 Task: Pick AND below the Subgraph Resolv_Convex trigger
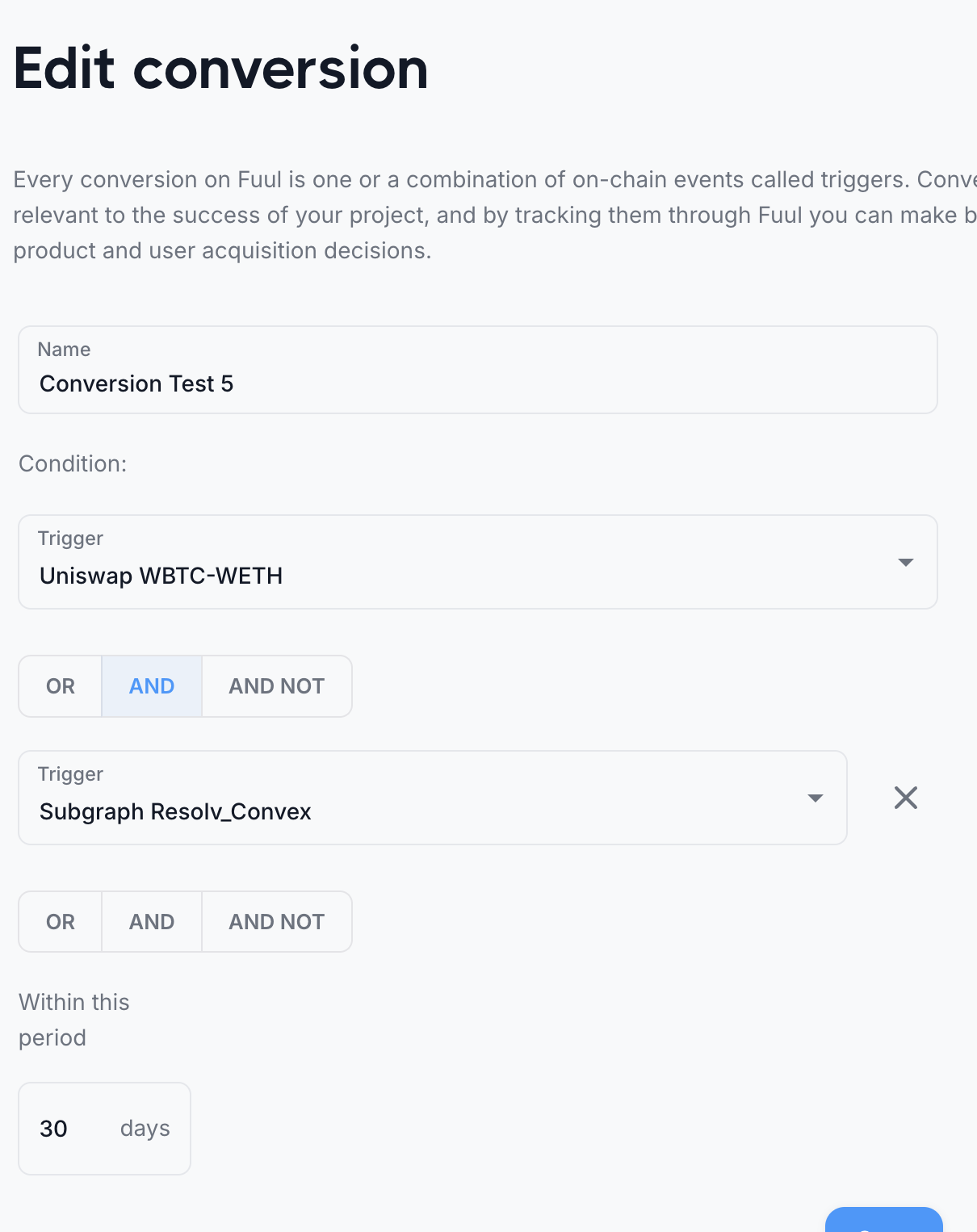pyautogui.click(x=152, y=922)
